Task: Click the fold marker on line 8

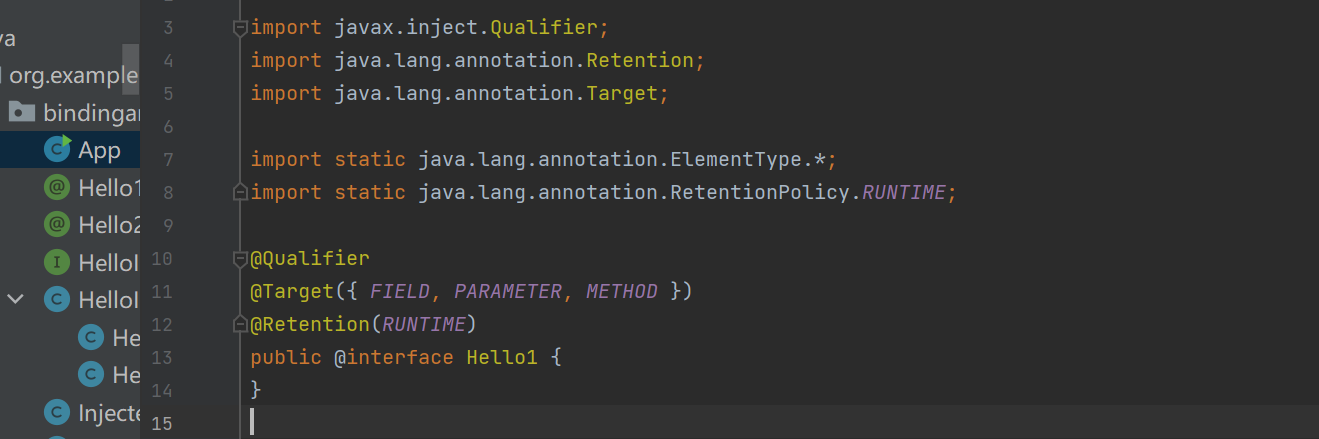Action: point(240,192)
